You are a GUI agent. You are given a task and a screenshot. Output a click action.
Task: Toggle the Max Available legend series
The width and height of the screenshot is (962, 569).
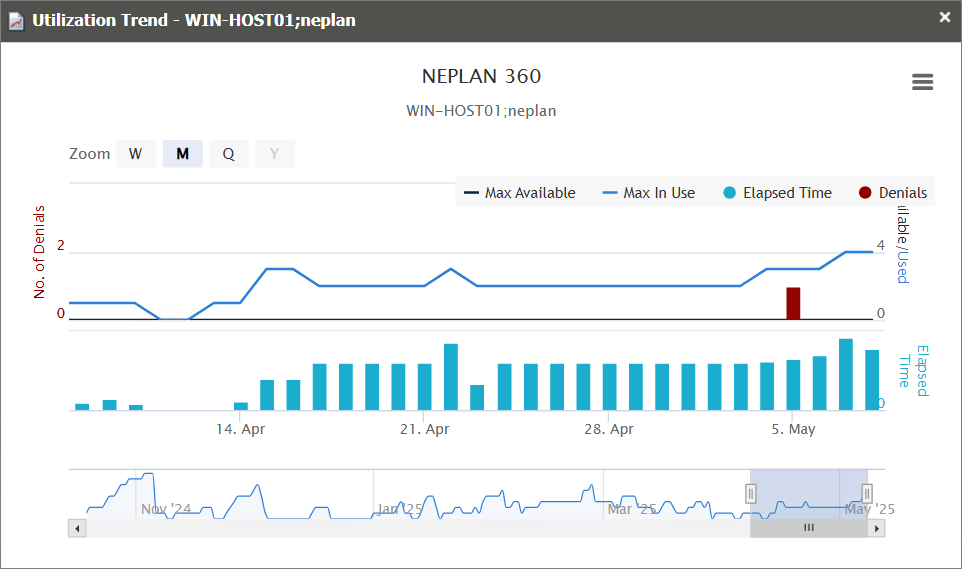[519, 193]
